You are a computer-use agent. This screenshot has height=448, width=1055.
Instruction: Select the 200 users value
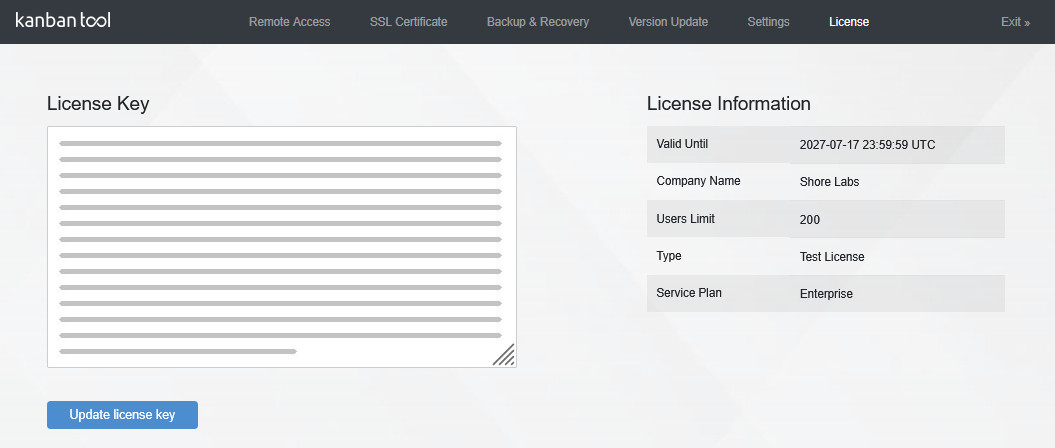point(810,219)
